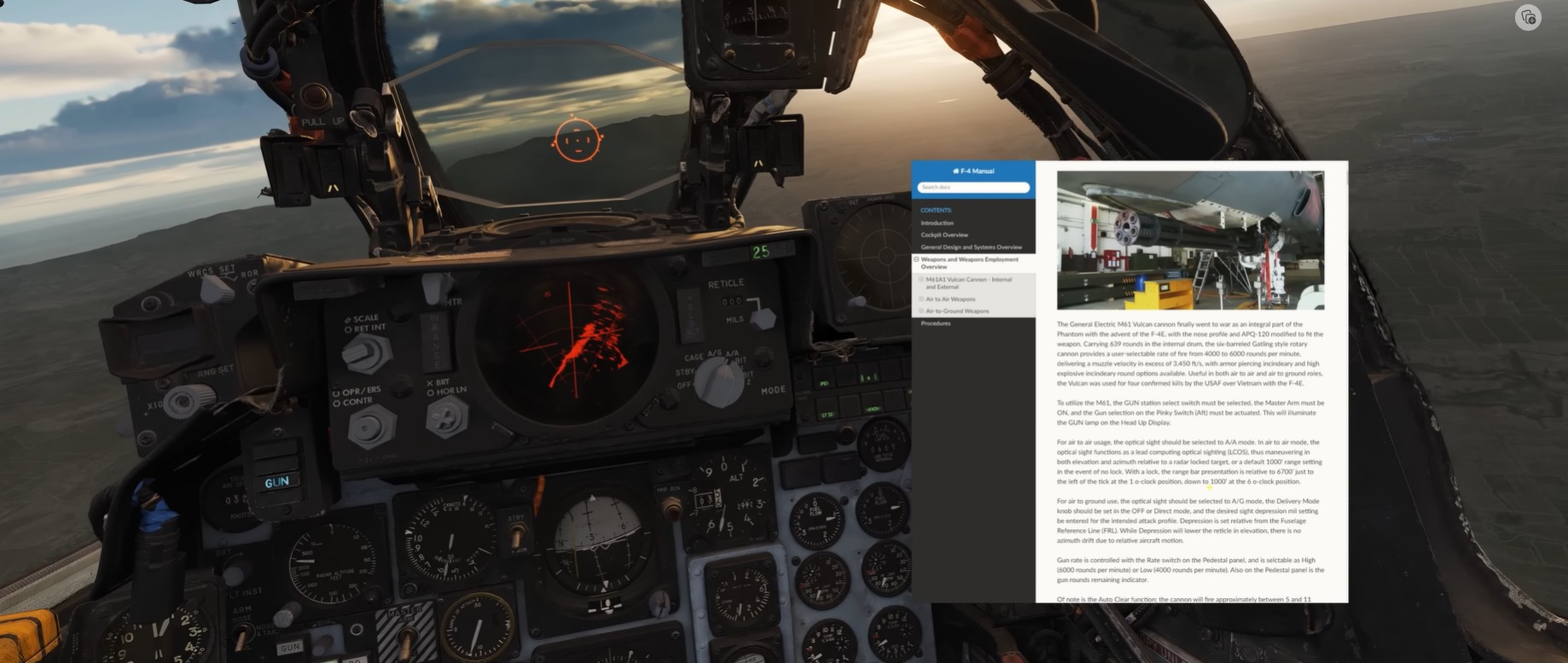This screenshot has width=1568, height=663.
Task: Open the Cockpit Overview section
Action: [944, 235]
